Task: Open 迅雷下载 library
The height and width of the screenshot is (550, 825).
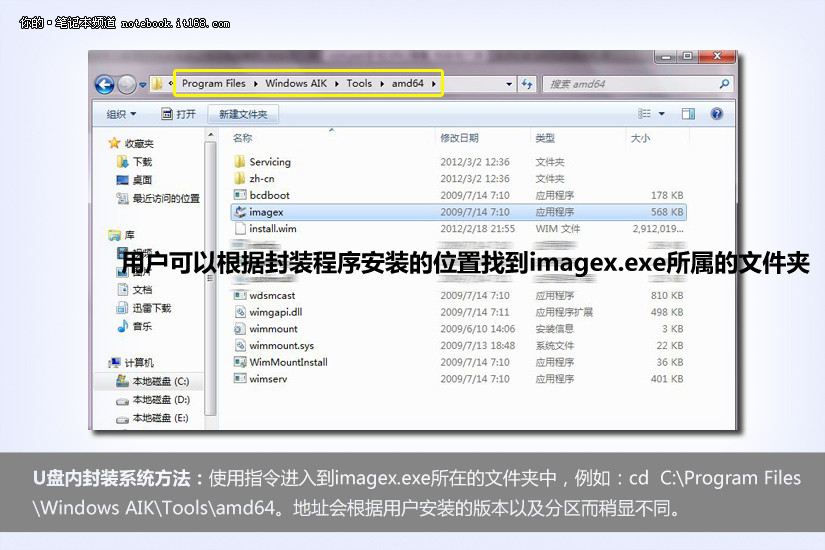Action: [x=152, y=308]
